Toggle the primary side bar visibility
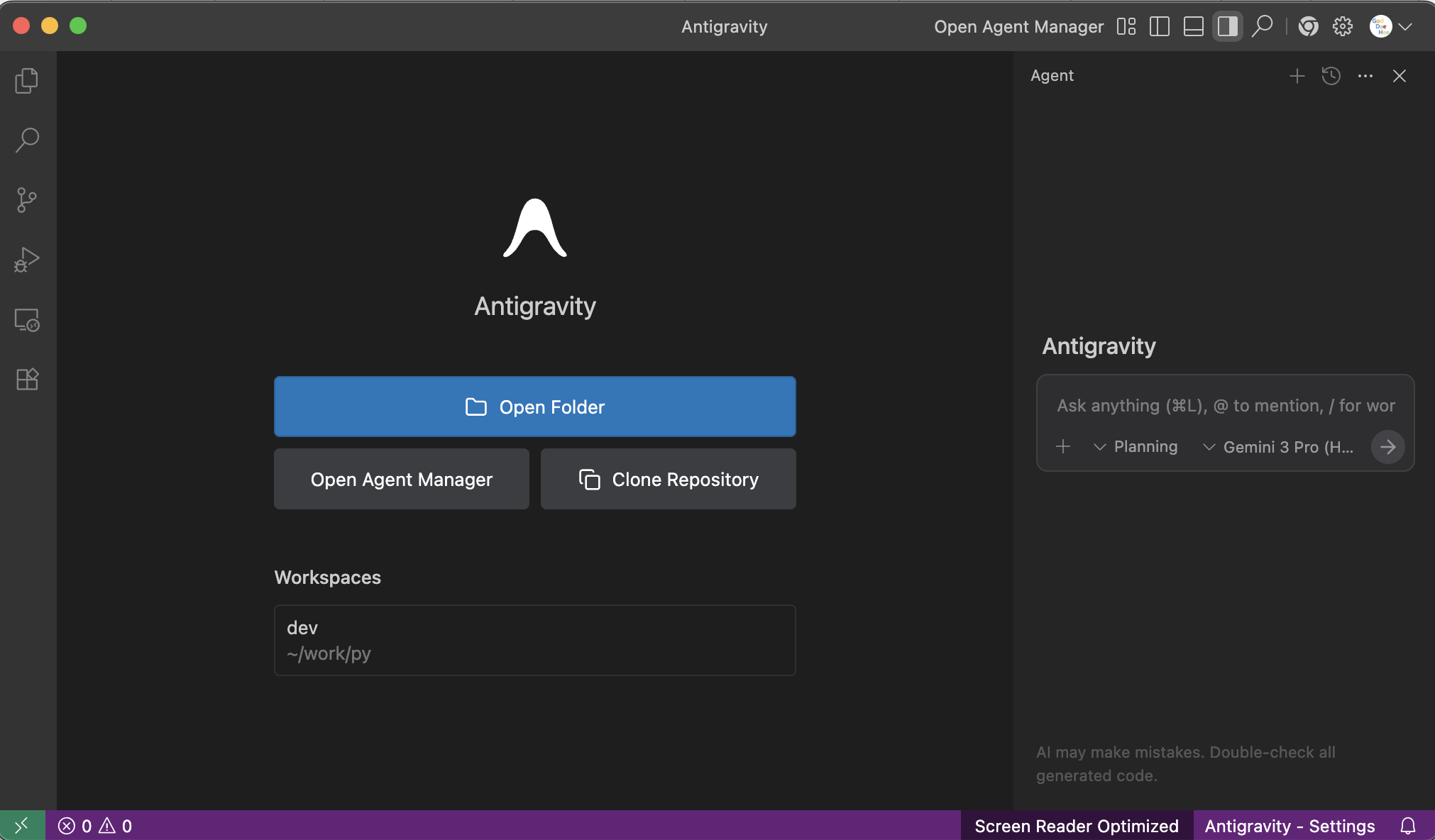This screenshot has width=1435, height=840. pos(1159,27)
